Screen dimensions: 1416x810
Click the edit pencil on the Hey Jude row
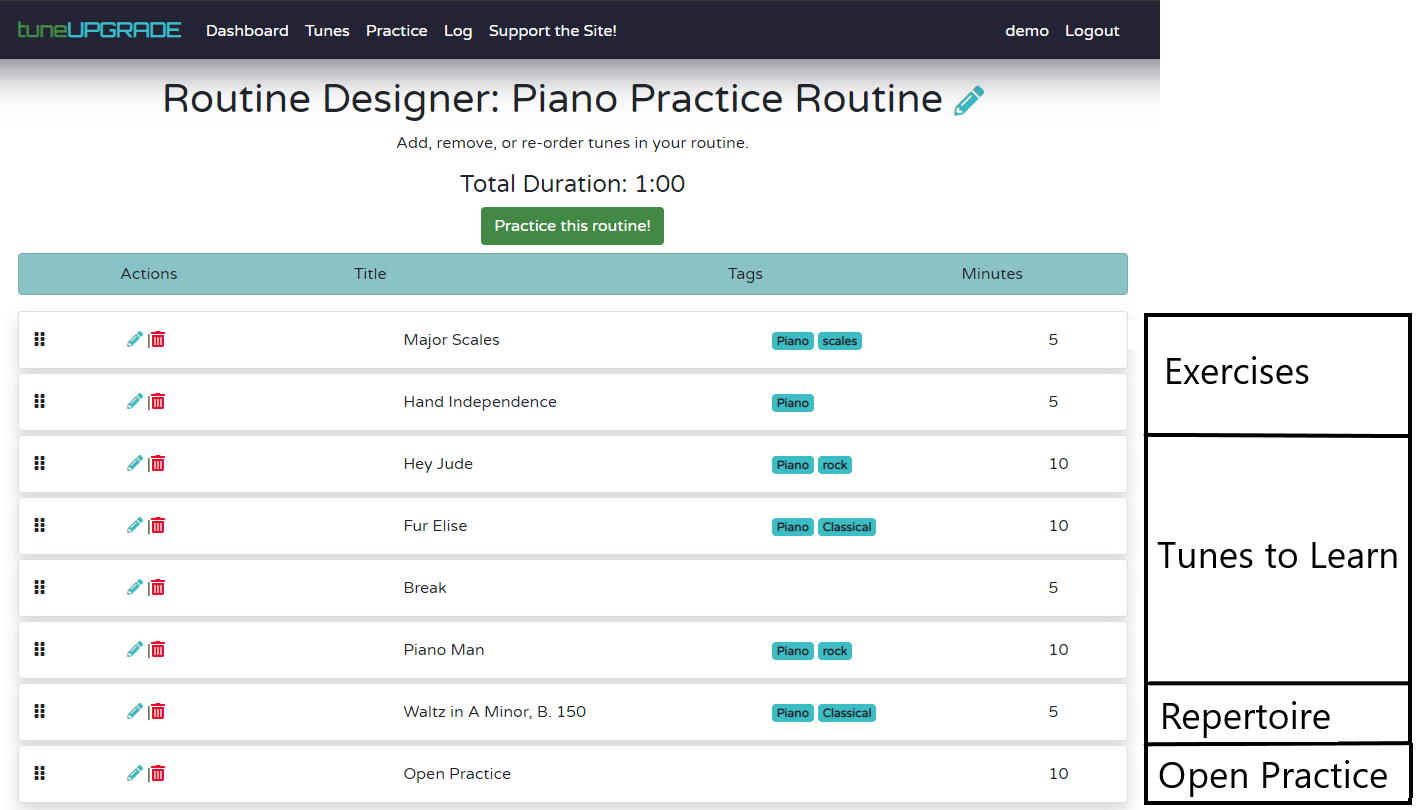click(x=135, y=463)
